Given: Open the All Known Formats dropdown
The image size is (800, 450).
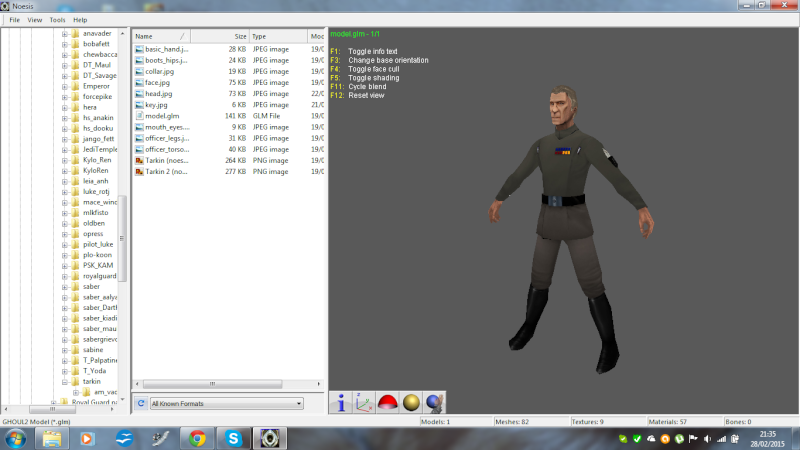Looking at the screenshot, I should pos(227,404).
